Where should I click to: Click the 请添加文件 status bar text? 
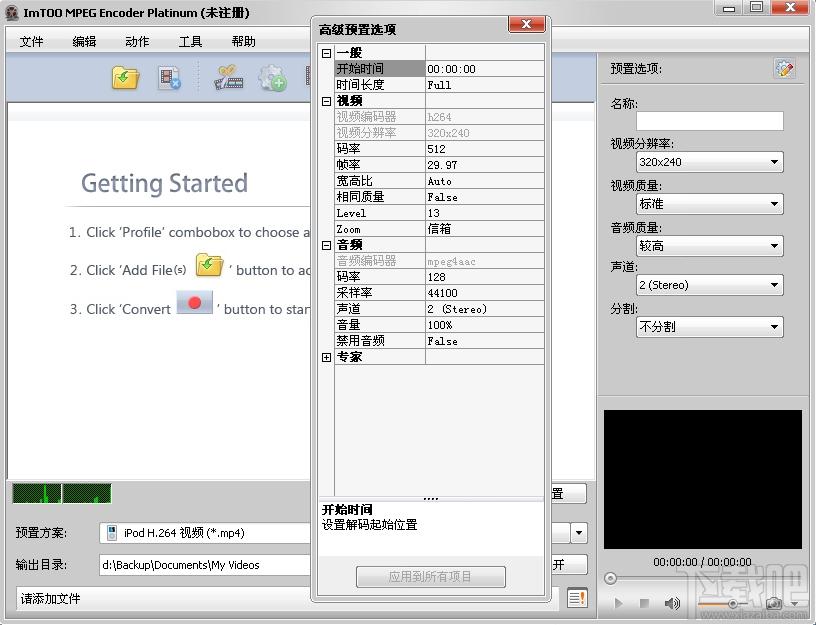pos(50,598)
